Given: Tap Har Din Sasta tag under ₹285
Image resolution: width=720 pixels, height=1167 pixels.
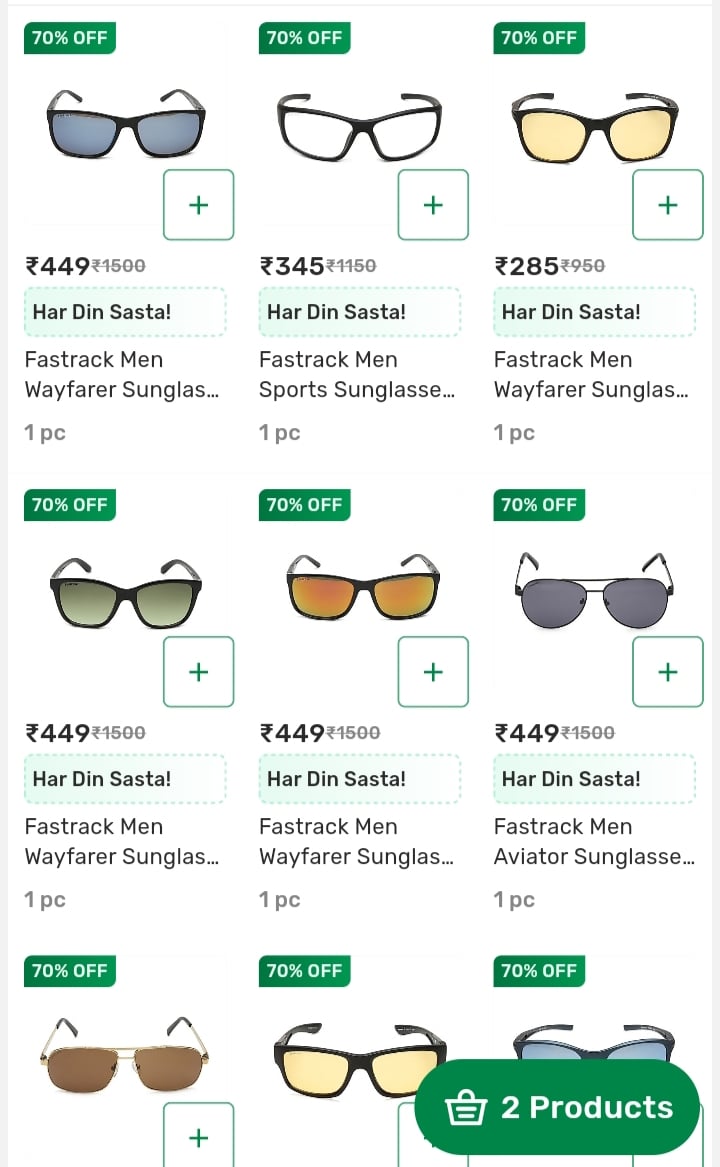Looking at the screenshot, I should point(594,312).
